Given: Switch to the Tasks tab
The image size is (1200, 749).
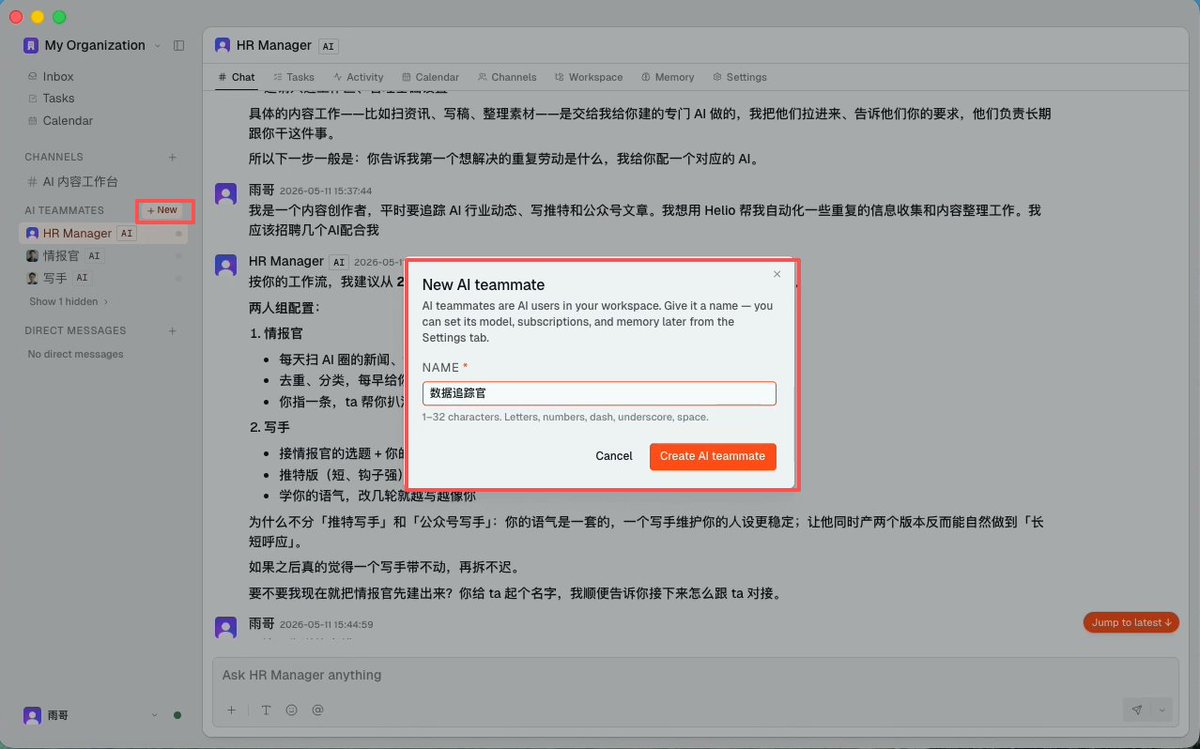Looking at the screenshot, I should 294,77.
